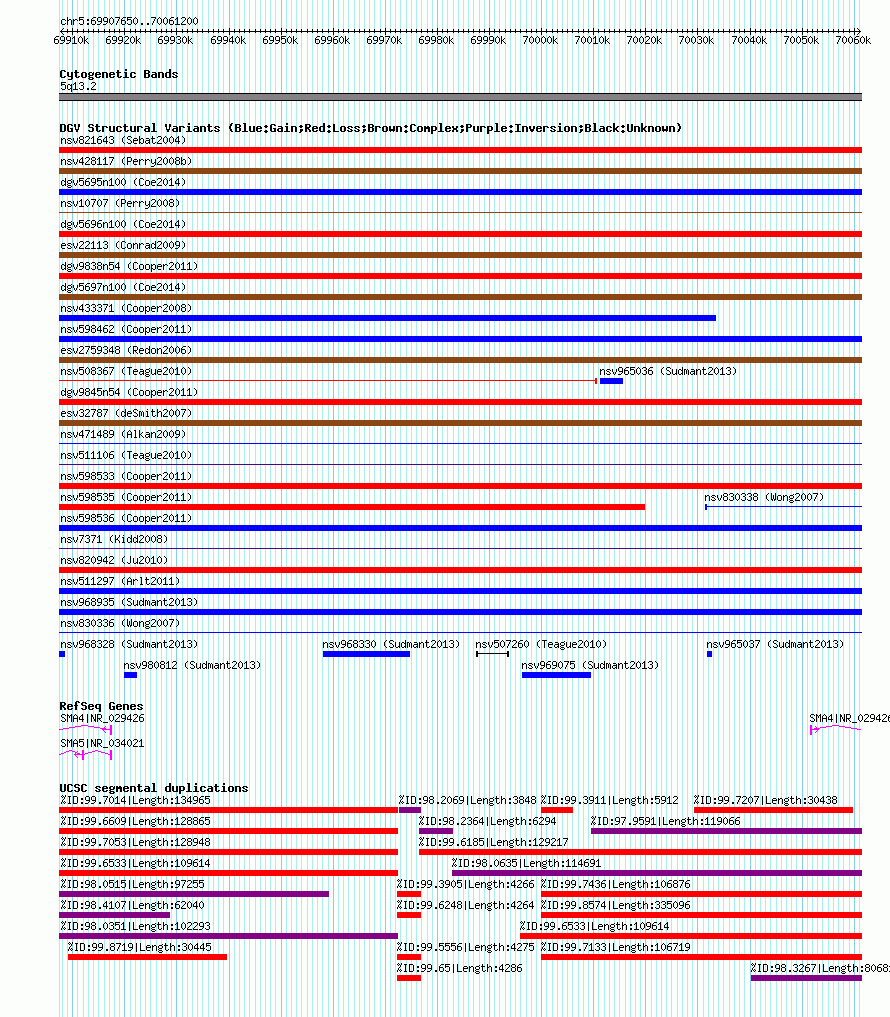Select duplication %ID:99.5556|Length:4275
The width and height of the screenshot is (890, 1017).
coord(466,947)
